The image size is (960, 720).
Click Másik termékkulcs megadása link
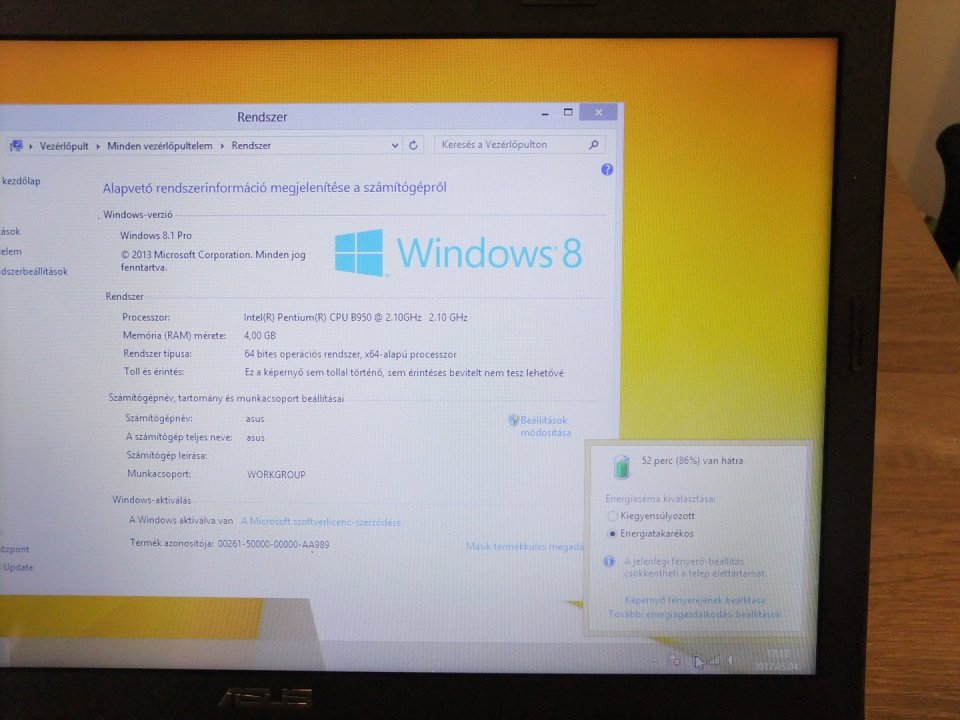click(524, 546)
